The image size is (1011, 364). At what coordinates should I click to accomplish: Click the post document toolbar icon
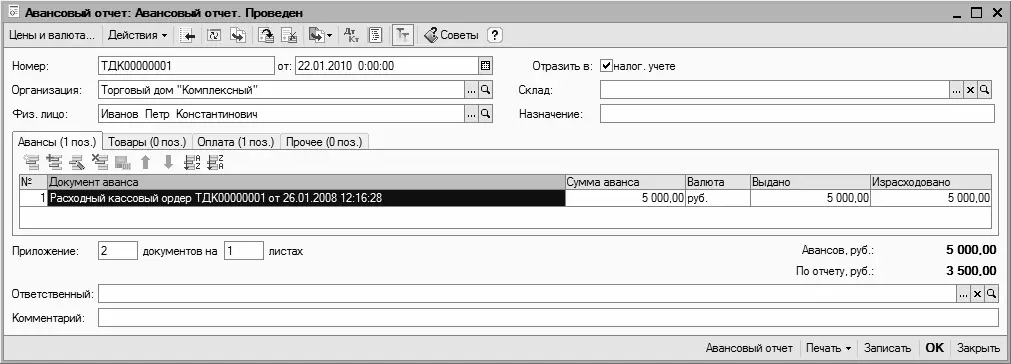click(266, 35)
